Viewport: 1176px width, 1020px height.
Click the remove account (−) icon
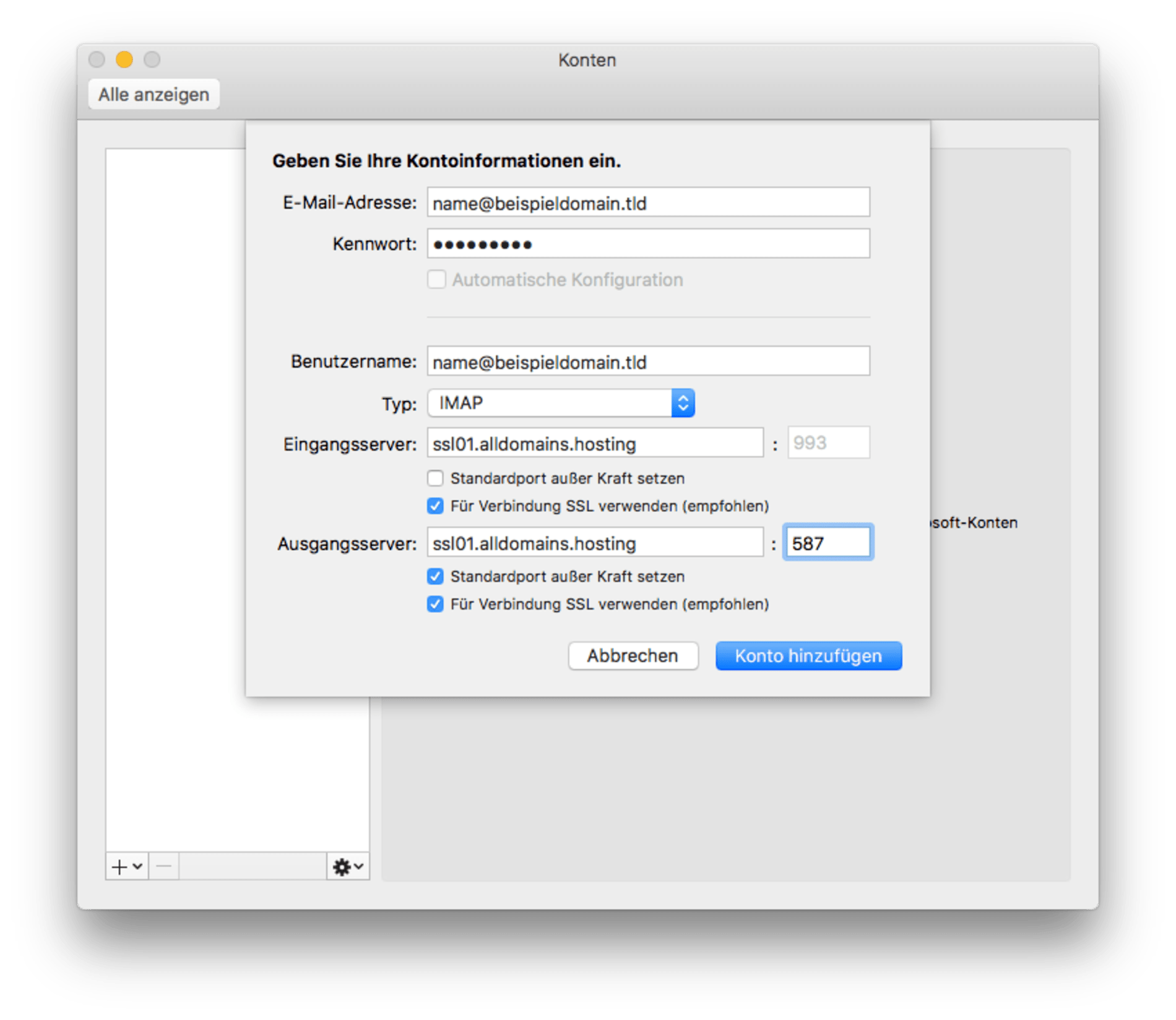click(162, 867)
